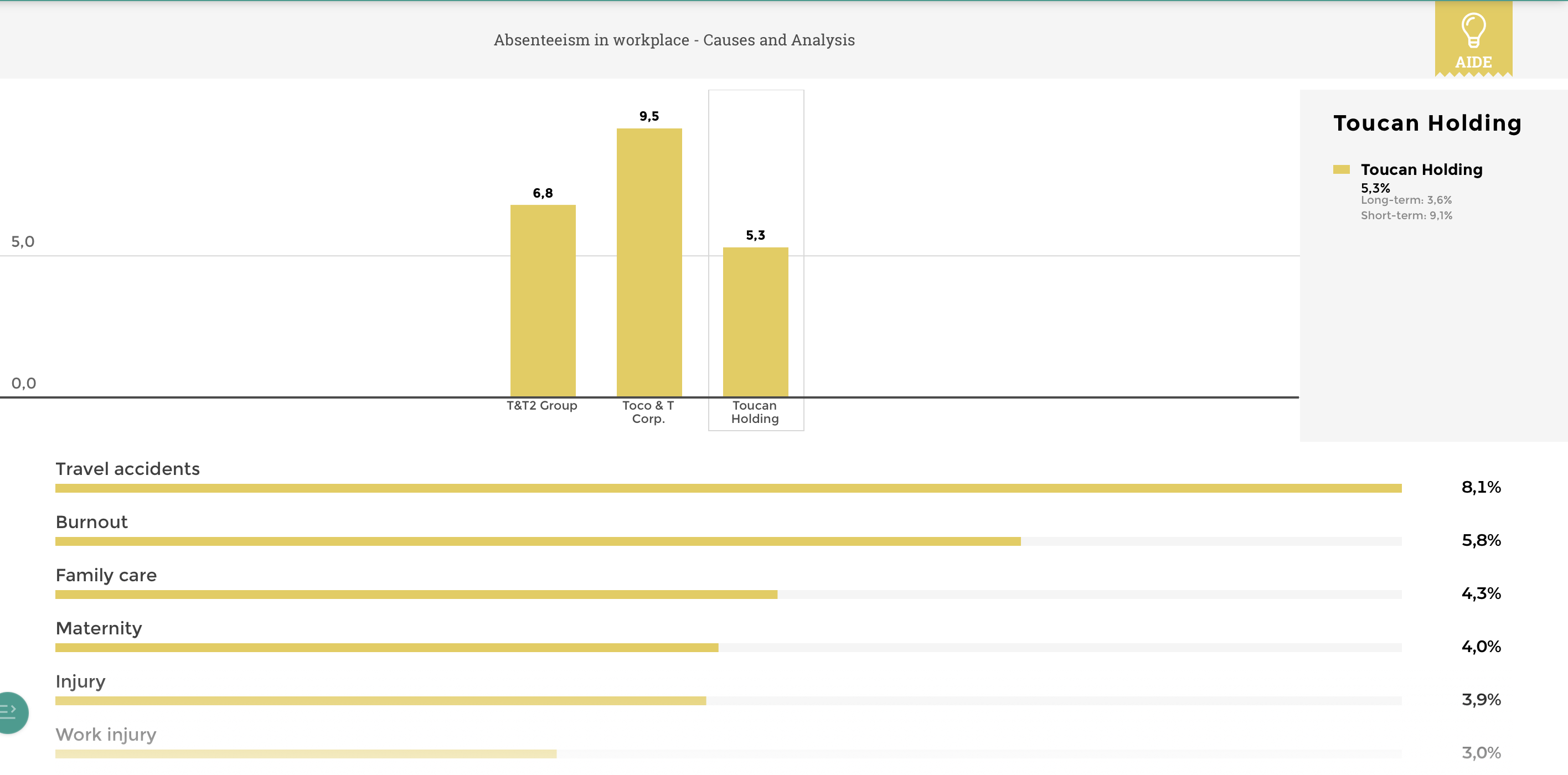
Task: Select the Travel accidents progress bar
Action: pos(728,488)
